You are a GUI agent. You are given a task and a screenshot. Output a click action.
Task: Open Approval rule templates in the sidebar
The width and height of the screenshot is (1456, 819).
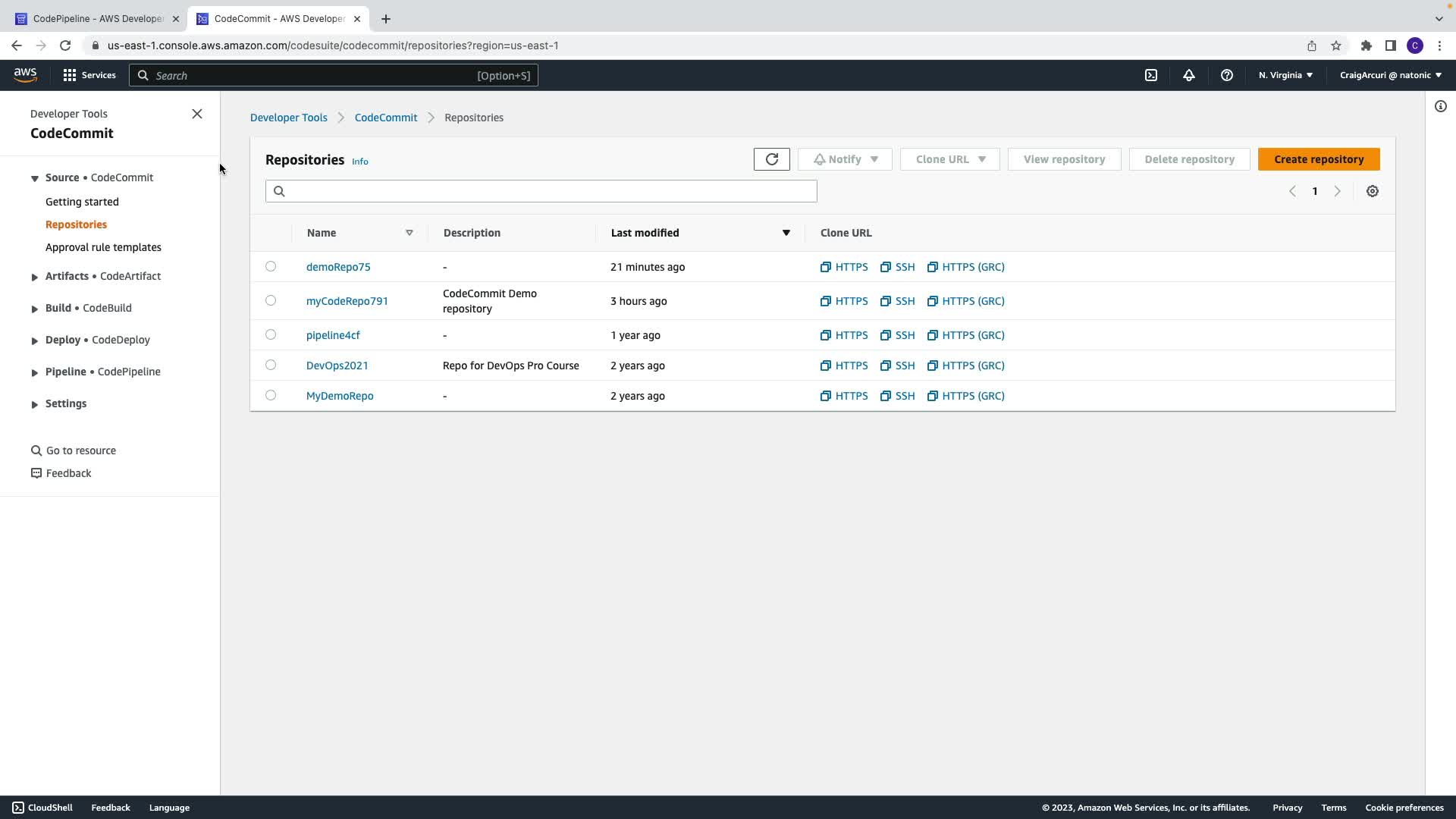(103, 247)
